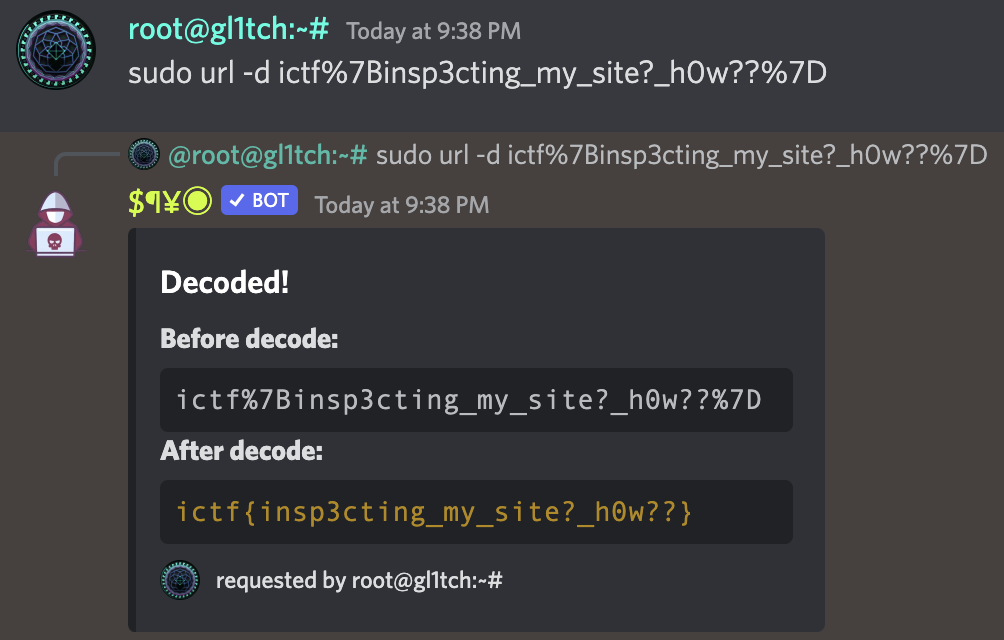Click the encoded ictf%7B code block
Image resolution: width=1004 pixels, height=640 pixels.
pyautogui.click(x=476, y=400)
